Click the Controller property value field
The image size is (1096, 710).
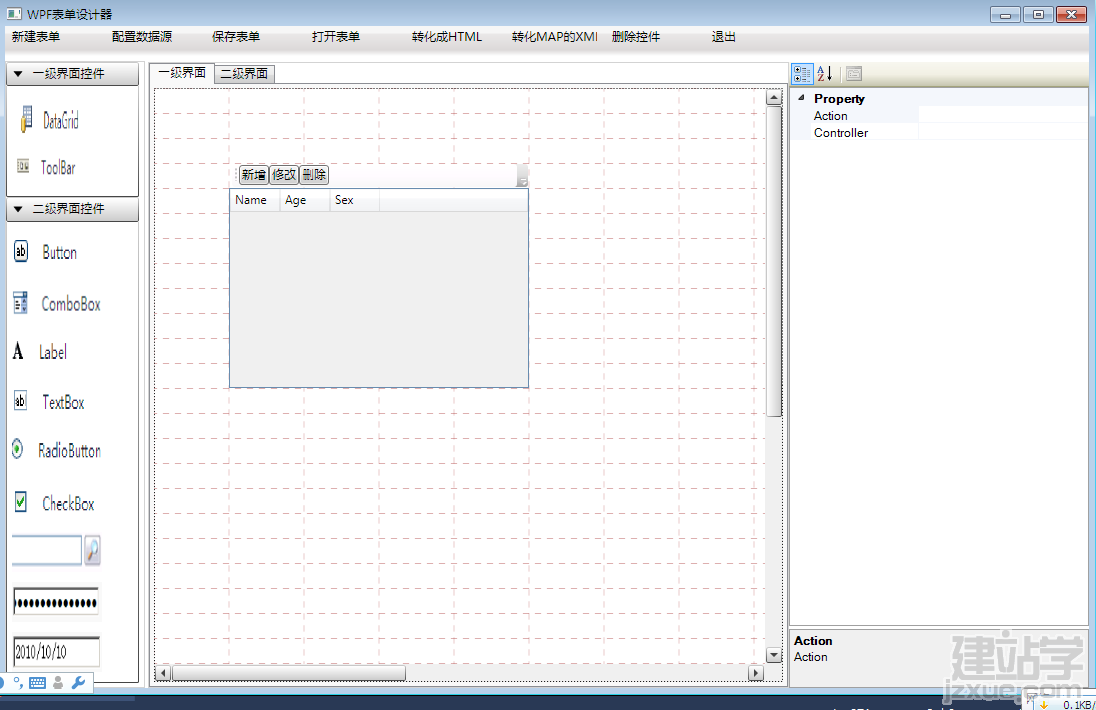[x=1003, y=132]
